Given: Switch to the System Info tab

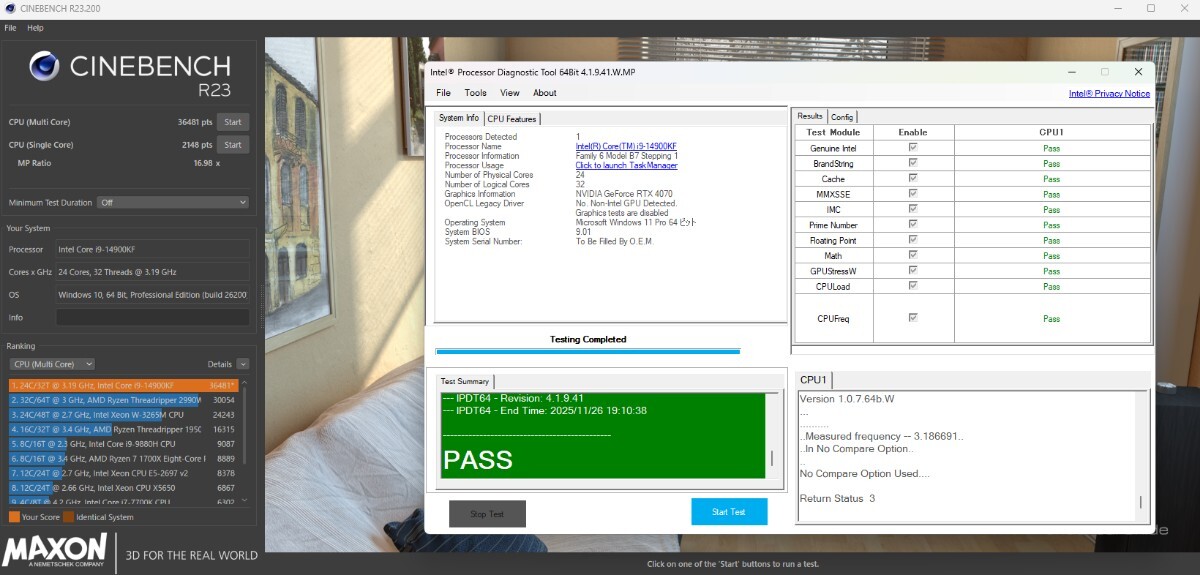Looking at the screenshot, I should pos(459,118).
